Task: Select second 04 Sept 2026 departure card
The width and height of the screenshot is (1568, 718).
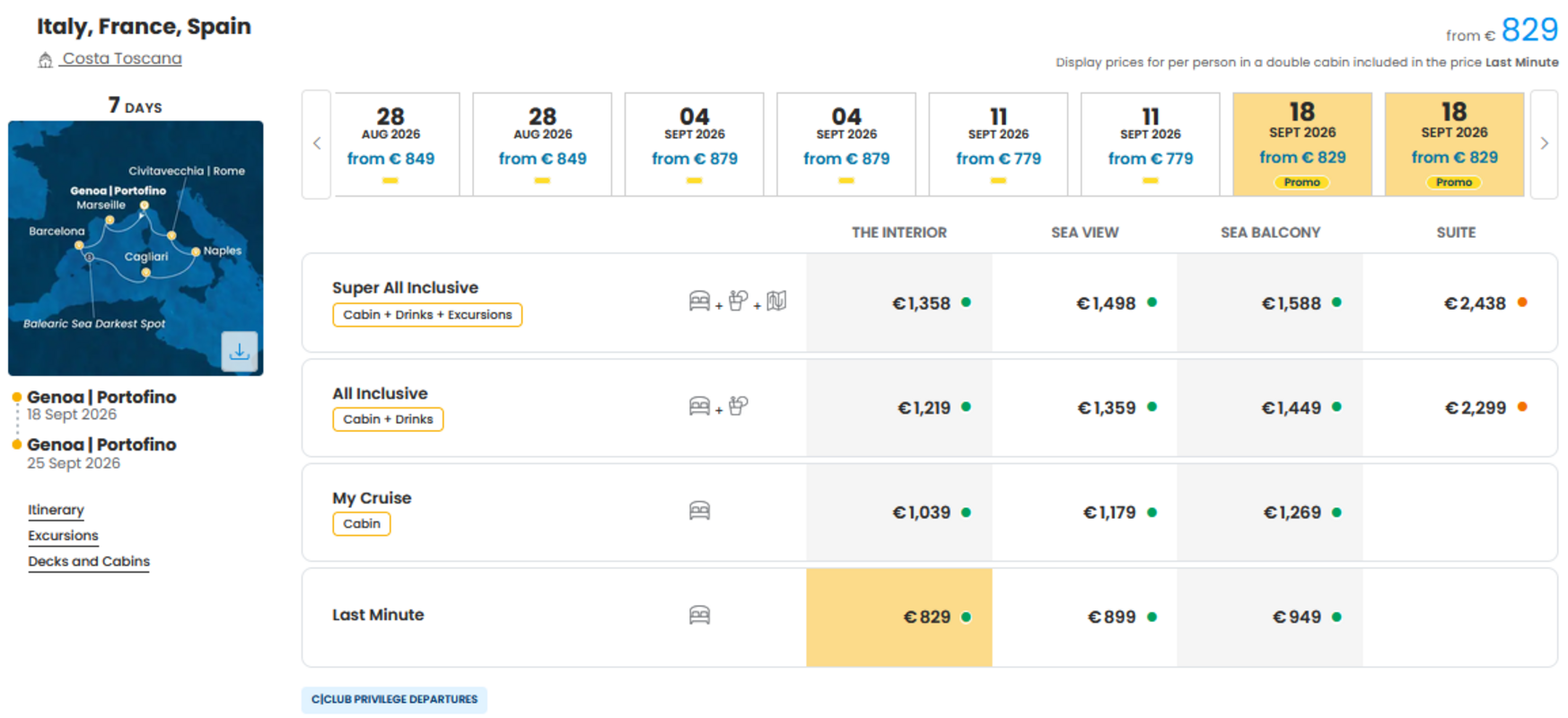Action: (x=846, y=144)
